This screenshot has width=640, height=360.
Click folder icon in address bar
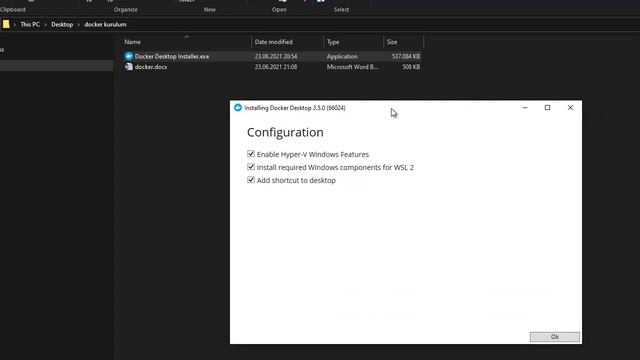(6, 24)
